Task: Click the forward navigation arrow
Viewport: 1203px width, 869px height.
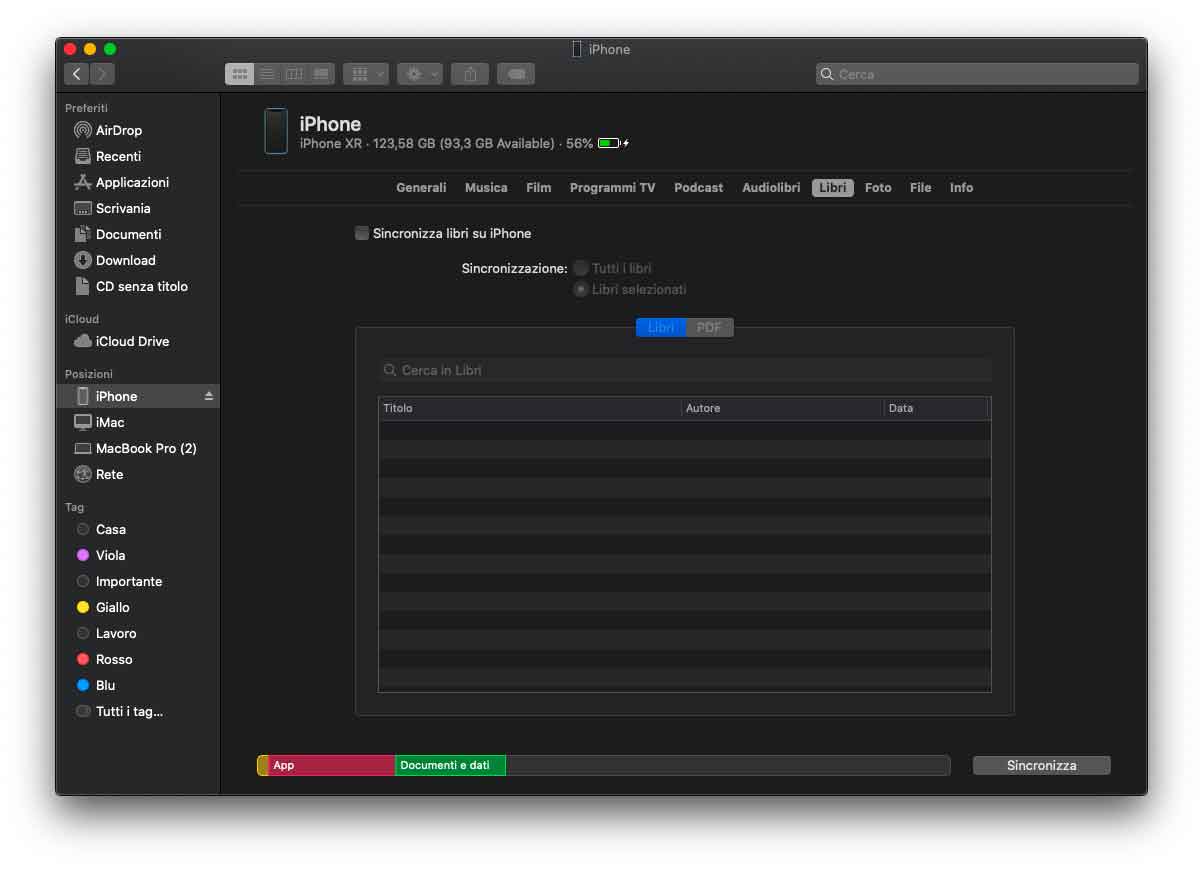Action: pos(103,74)
